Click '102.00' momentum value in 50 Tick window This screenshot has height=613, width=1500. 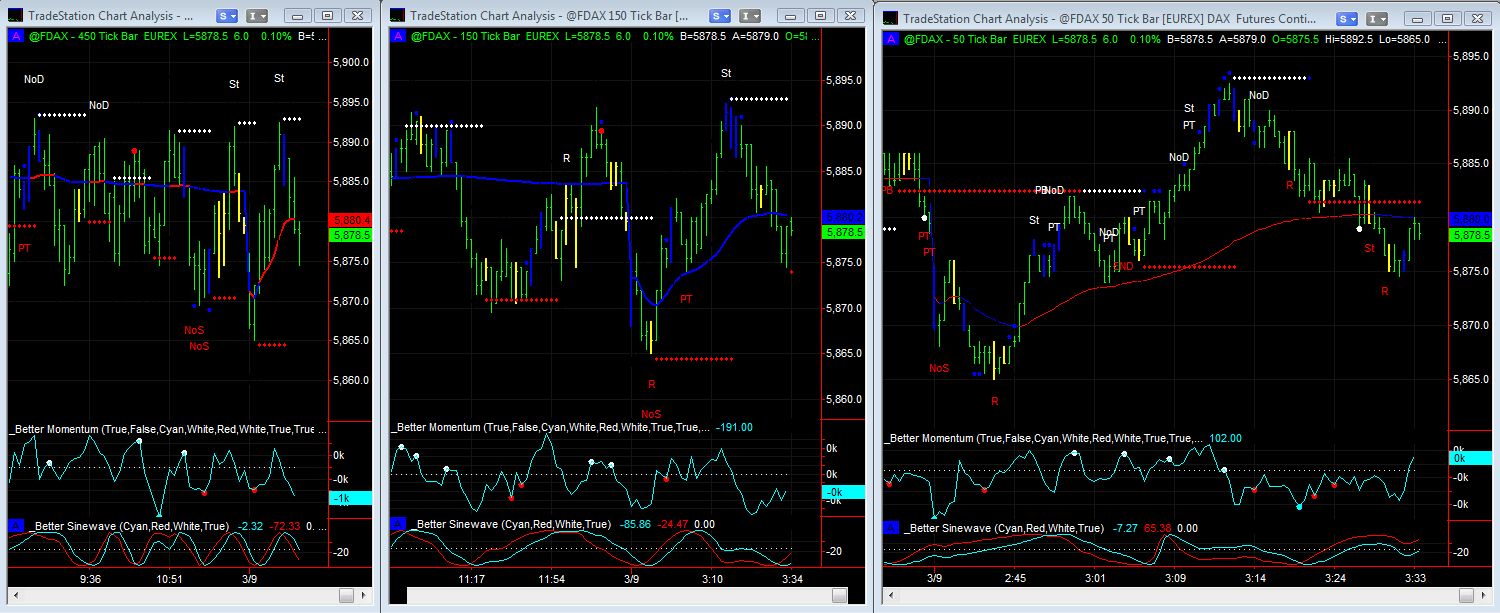1224,438
